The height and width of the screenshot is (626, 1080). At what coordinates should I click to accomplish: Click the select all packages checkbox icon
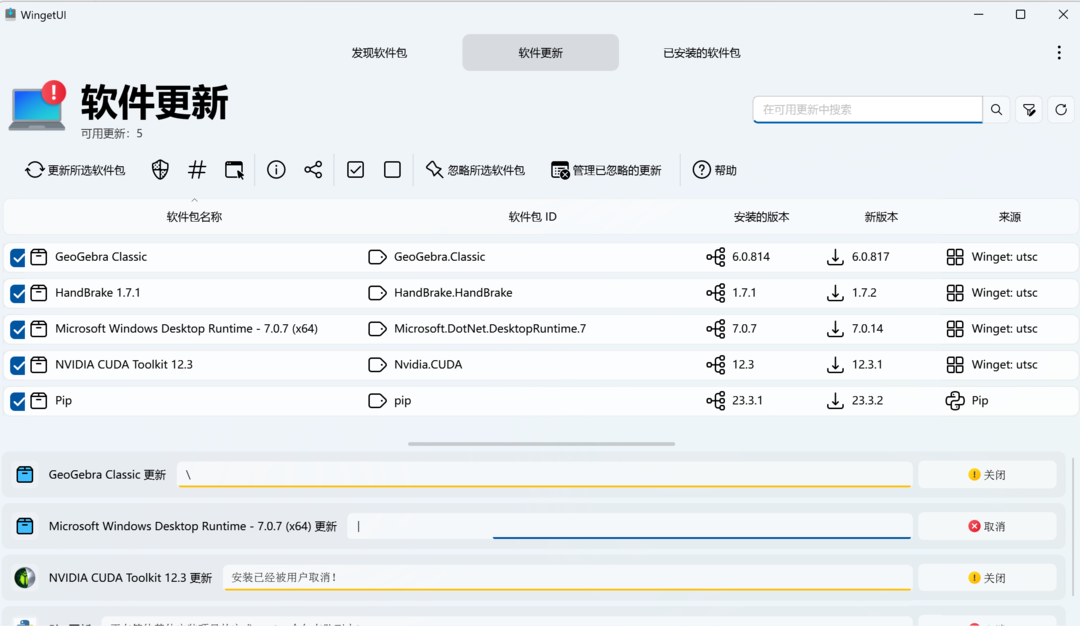(355, 169)
